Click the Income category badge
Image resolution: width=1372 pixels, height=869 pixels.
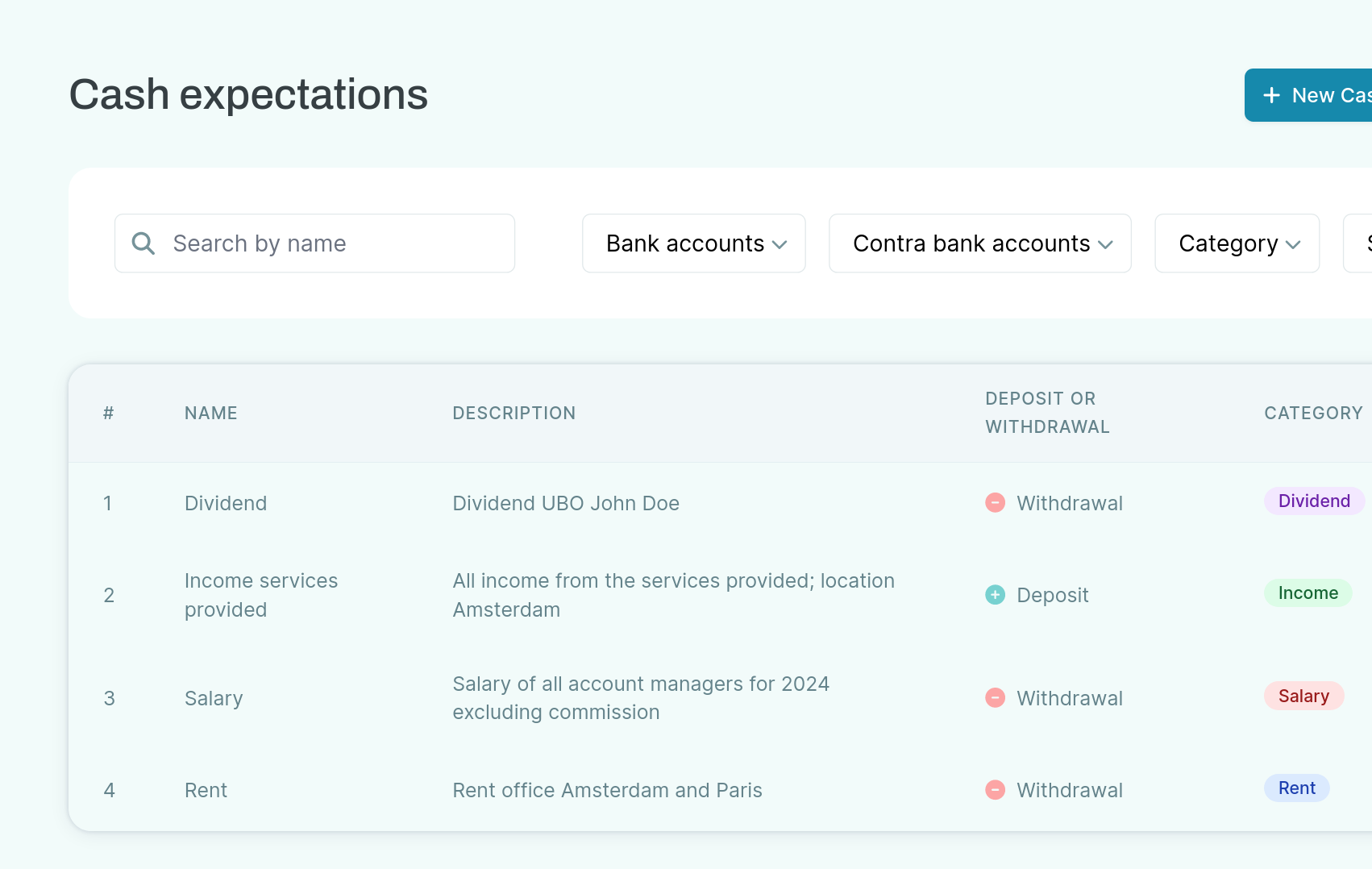[x=1308, y=592]
